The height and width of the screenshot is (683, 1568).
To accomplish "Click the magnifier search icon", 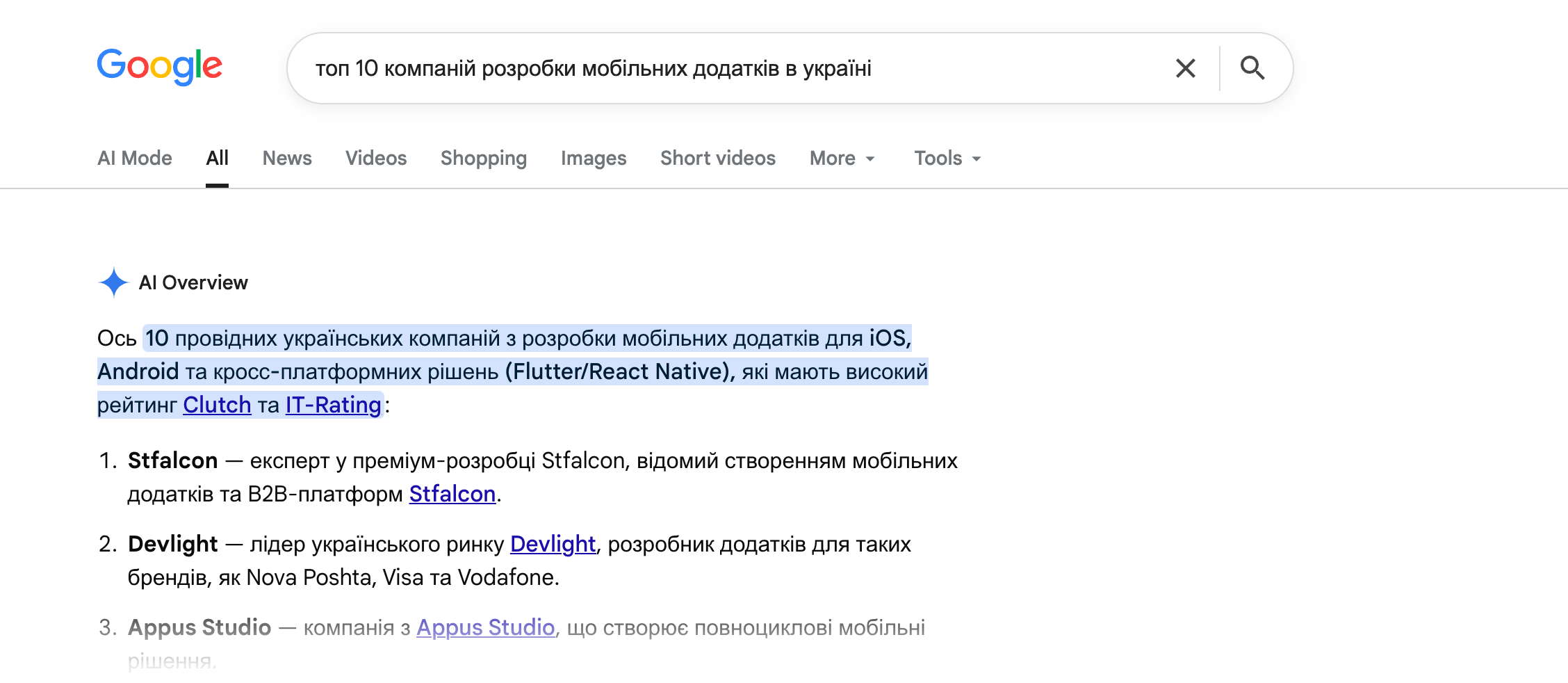I will point(1252,68).
